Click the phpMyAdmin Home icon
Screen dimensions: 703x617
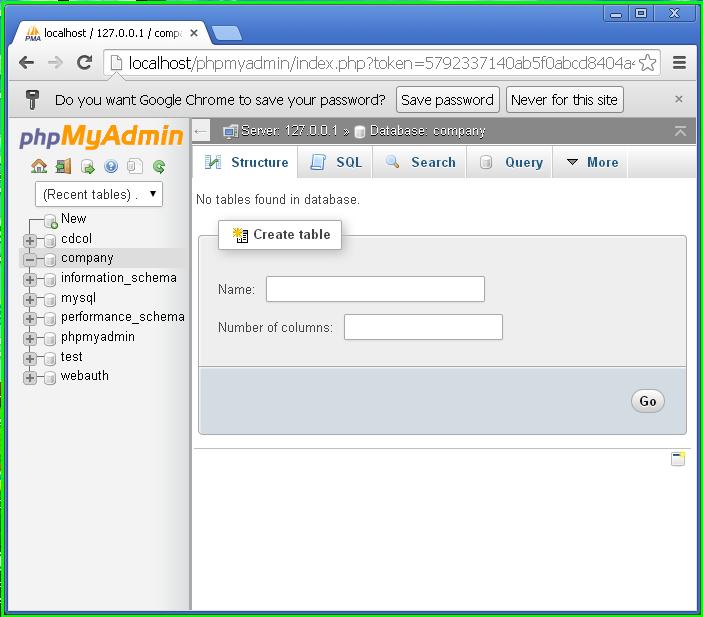(x=39, y=166)
